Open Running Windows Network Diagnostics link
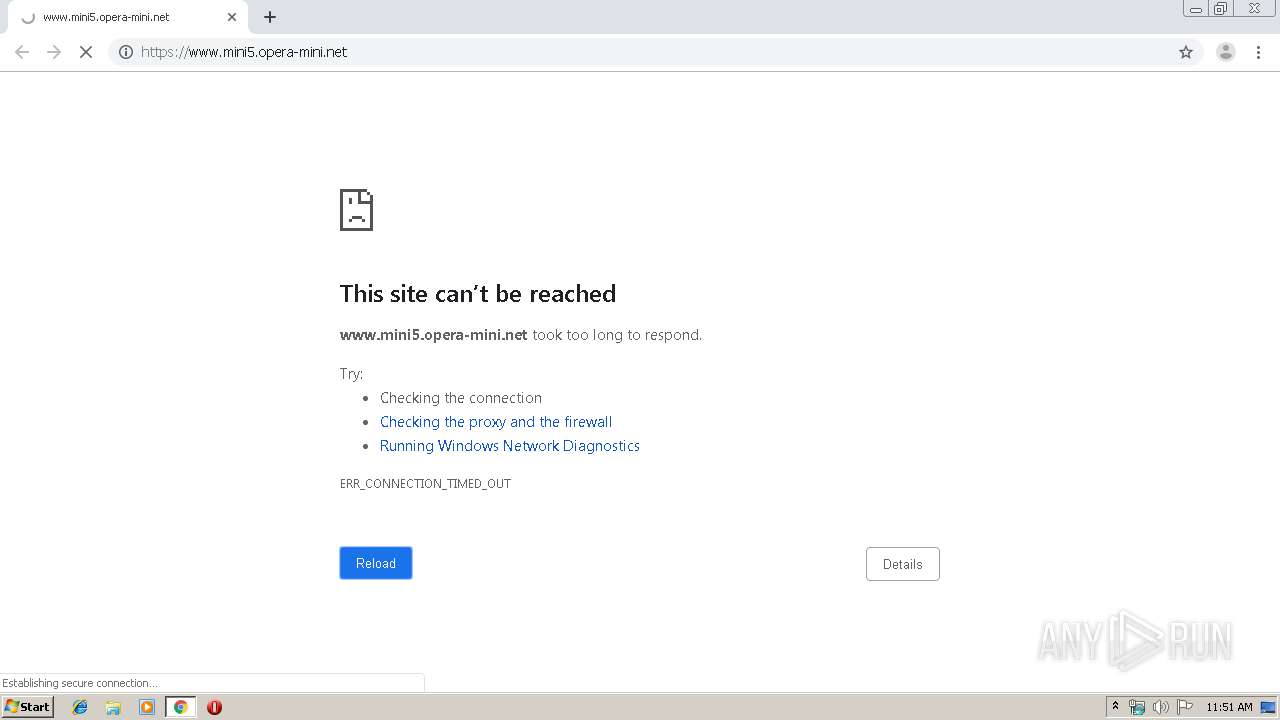This screenshot has width=1280, height=720. click(510, 446)
